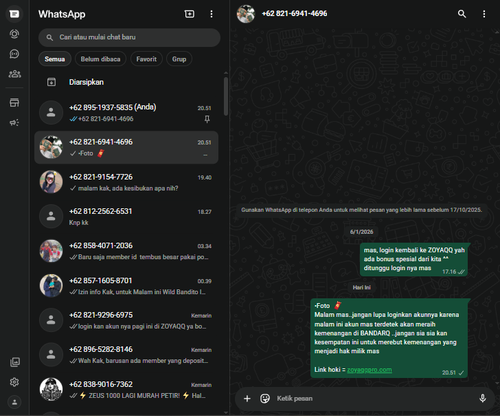Viewport: 500px width, 416px height.
Task: Open the Communities icon in sidebar
Action: 14,74
